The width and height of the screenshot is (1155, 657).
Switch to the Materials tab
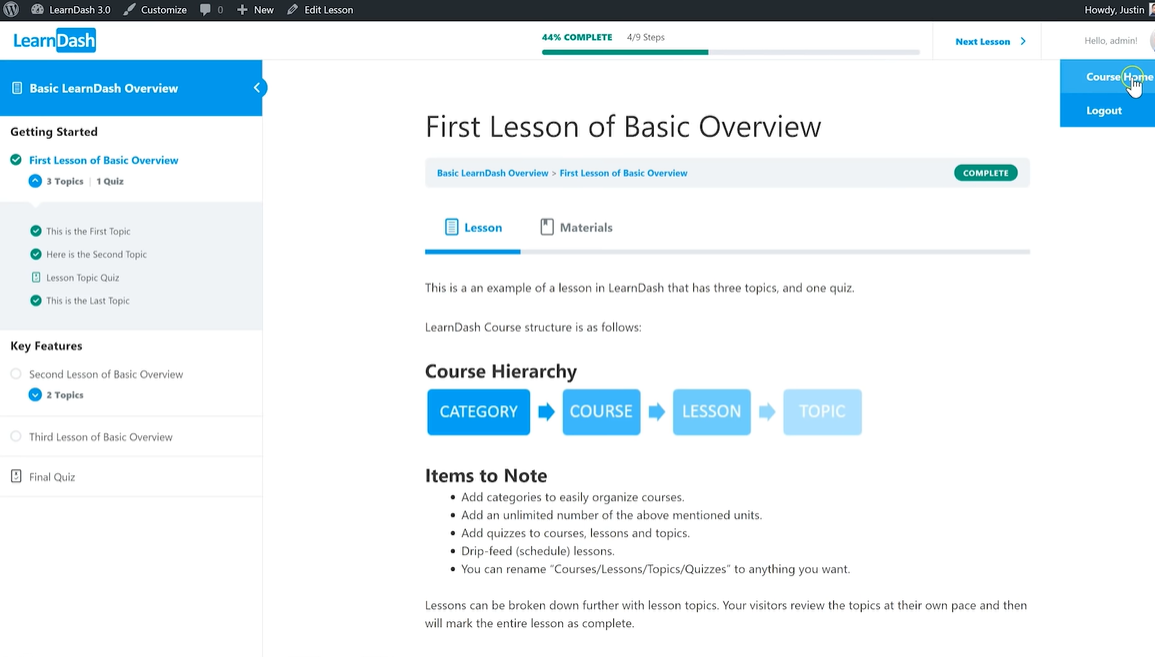click(586, 227)
